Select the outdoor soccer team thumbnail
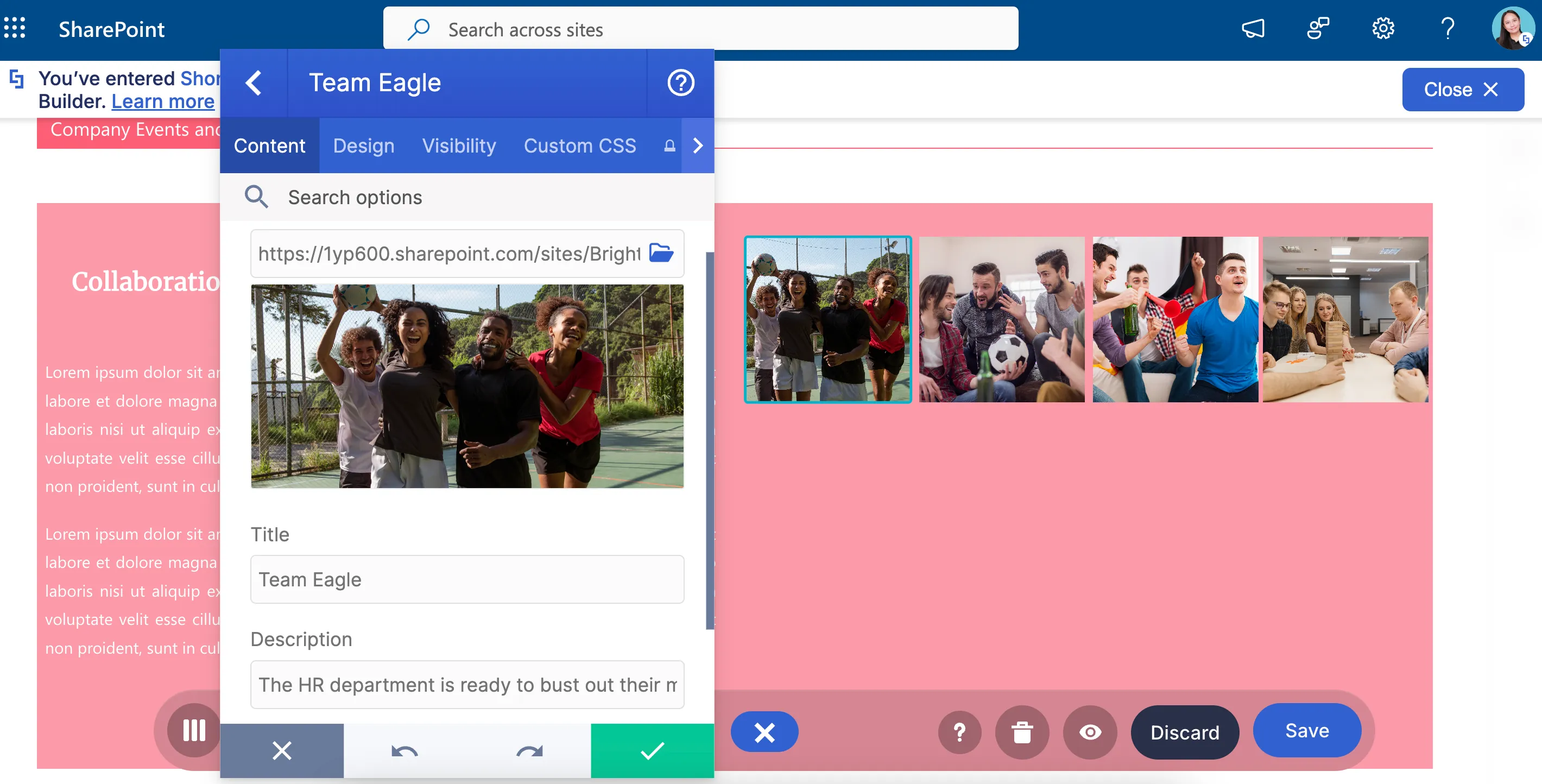The height and width of the screenshot is (784, 1542). (828, 319)
